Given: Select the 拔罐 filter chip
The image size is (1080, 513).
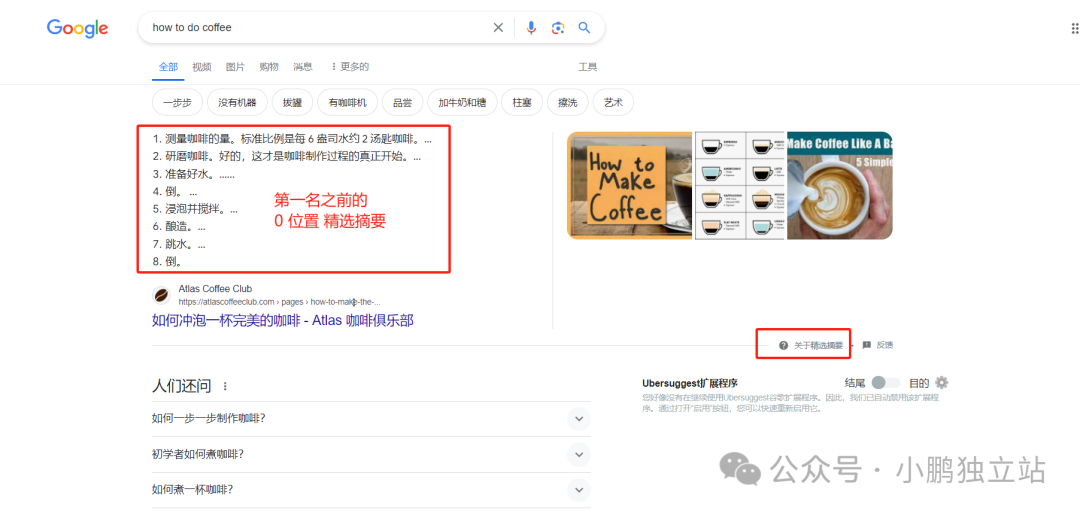Looking at the screenshot, I should pyautogui.click(x=292, y=103).
